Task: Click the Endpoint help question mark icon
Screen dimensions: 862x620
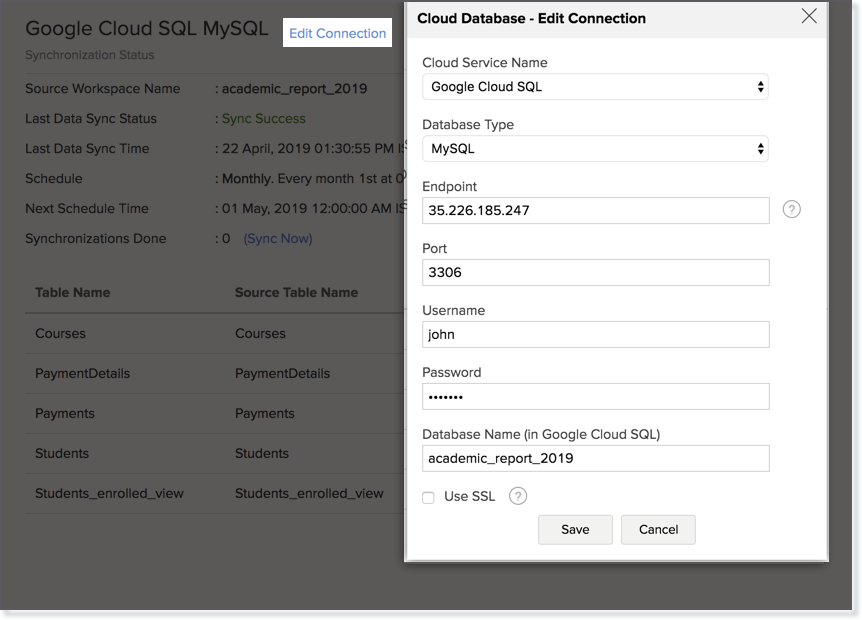Action: click(791, 209)
